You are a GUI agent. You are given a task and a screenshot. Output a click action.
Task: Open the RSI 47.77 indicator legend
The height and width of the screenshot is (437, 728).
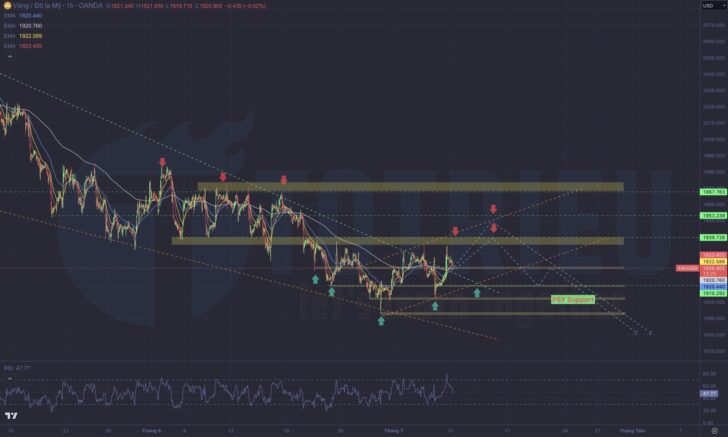point(18,369)
